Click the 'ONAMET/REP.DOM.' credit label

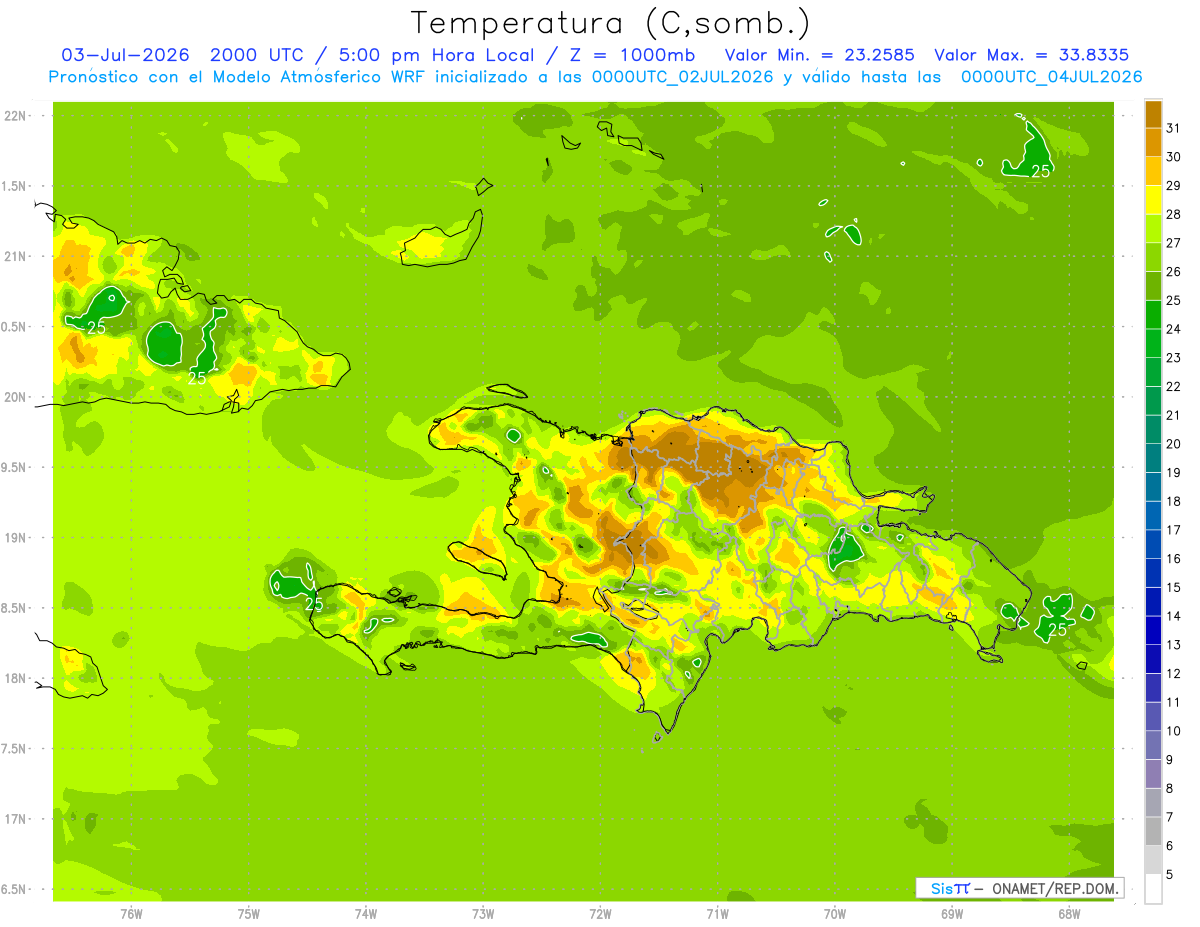1054,888
